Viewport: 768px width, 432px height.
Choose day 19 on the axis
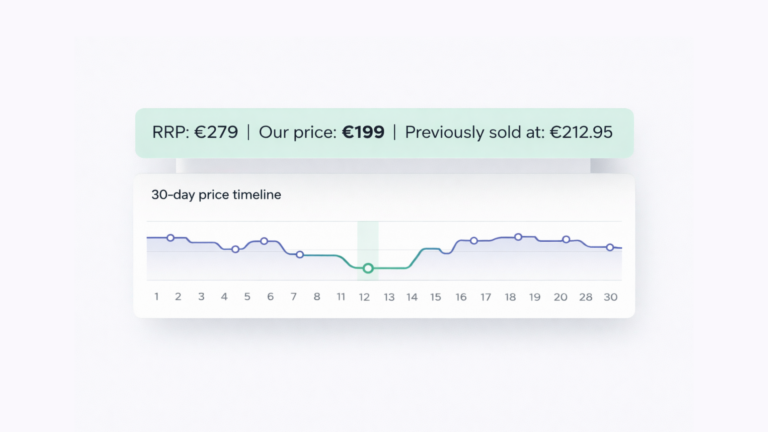(x=535, y=297)
